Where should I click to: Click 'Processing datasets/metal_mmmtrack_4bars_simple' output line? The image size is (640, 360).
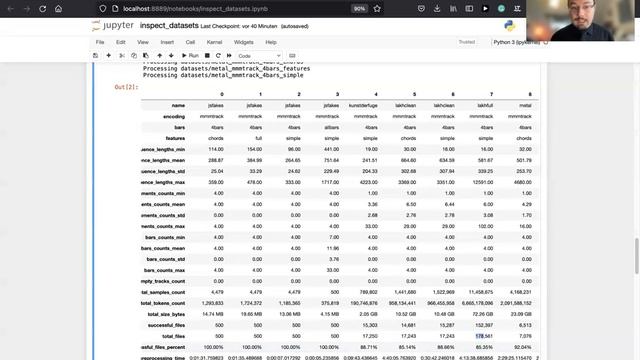pos(223,75)
